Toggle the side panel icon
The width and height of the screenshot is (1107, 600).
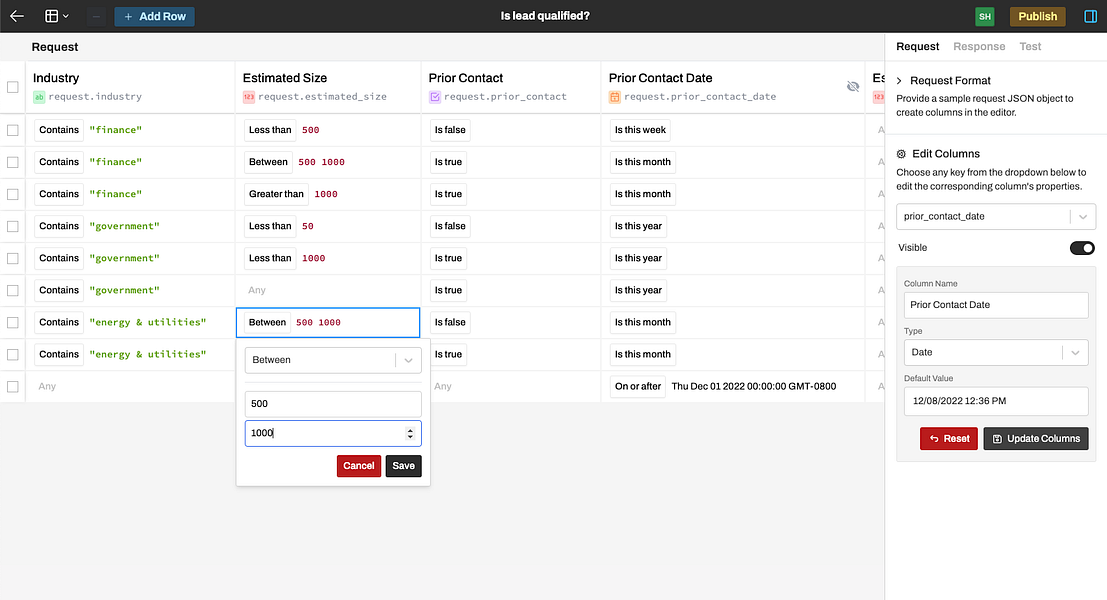coord(1090,16)
